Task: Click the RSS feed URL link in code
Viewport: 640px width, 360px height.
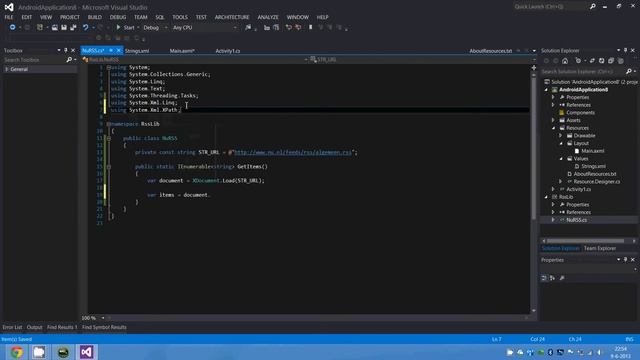Action: click(293, 152)
